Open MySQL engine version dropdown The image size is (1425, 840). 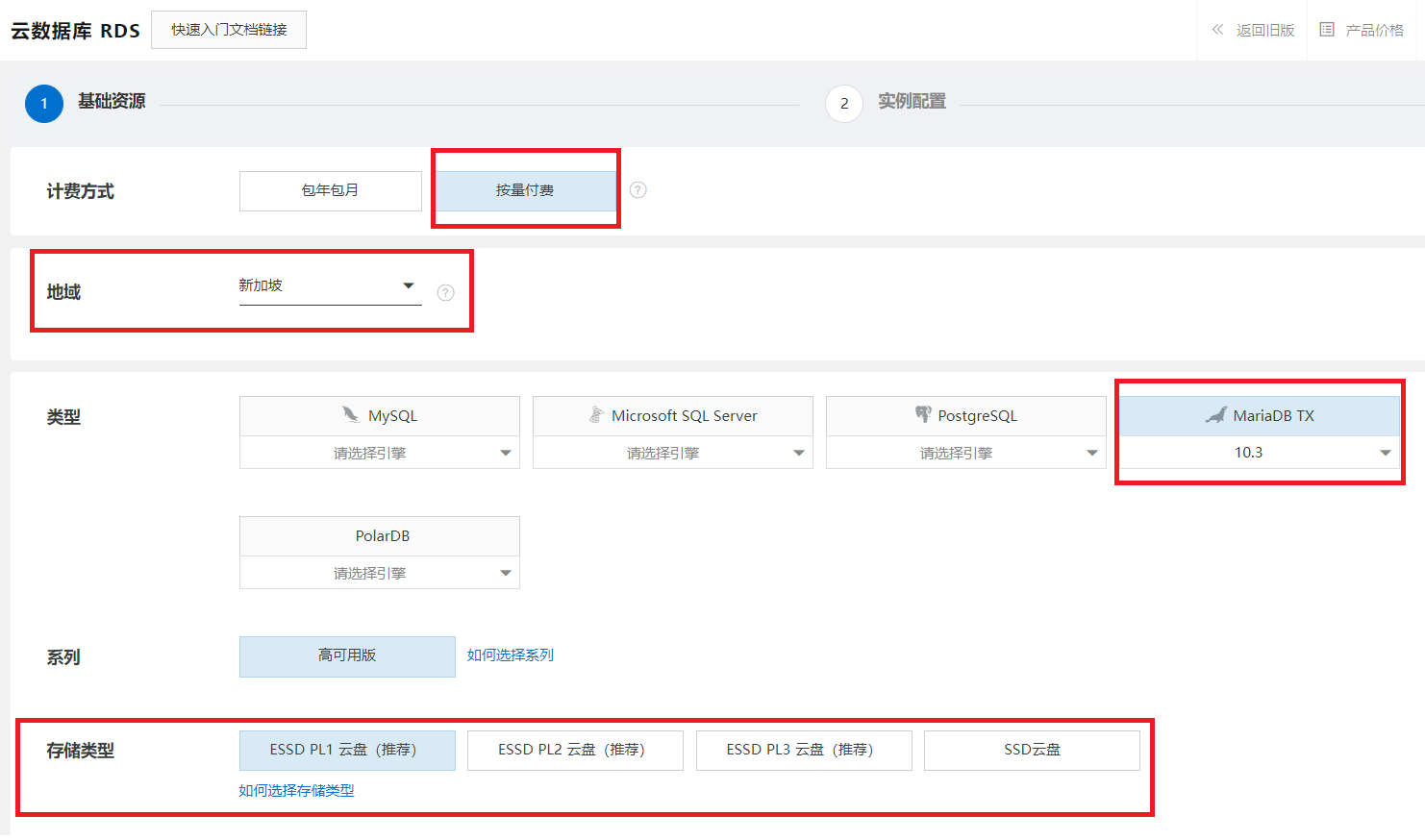point(380,453)
